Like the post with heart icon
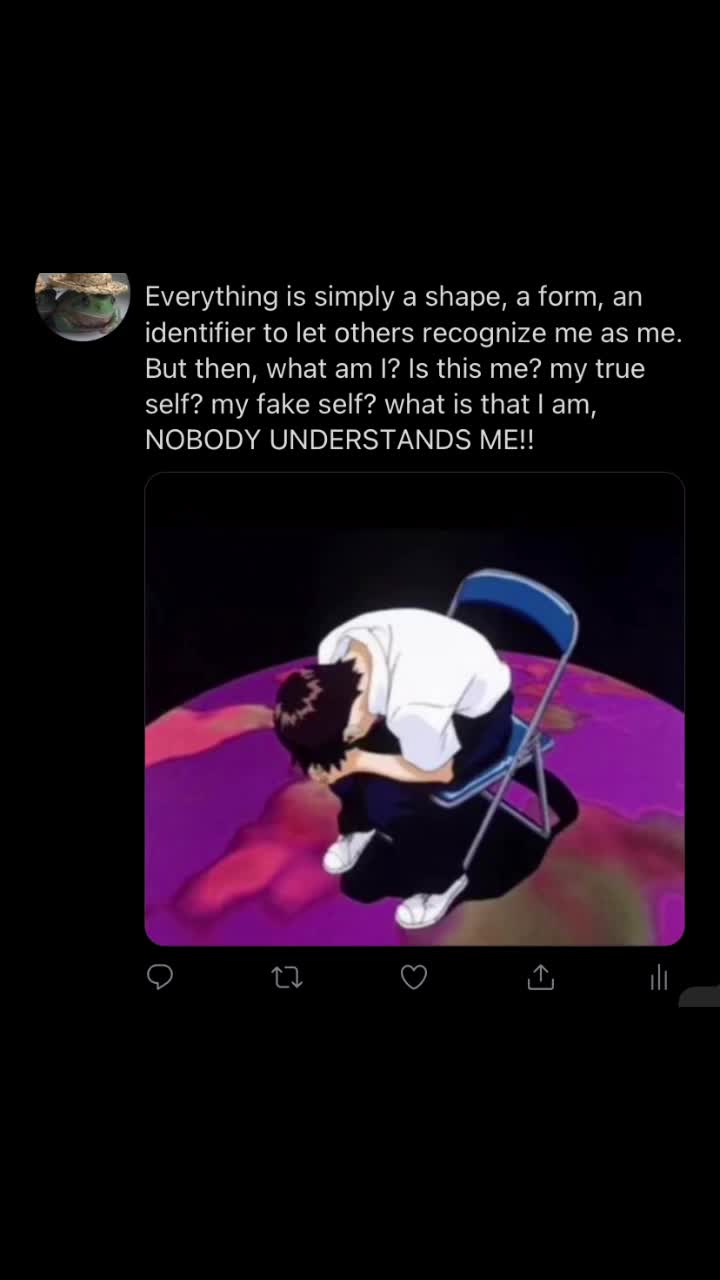The image size is (720, 1280). click(x=414, y=977)
